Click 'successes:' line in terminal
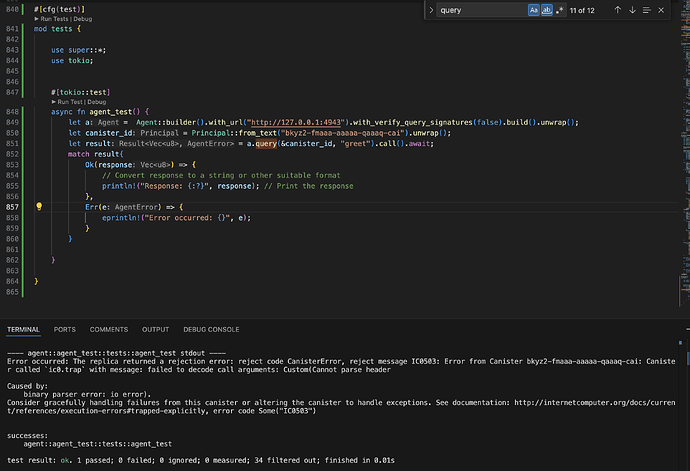Viewport: 690px width, 471px height. click(x=27, y=435)
